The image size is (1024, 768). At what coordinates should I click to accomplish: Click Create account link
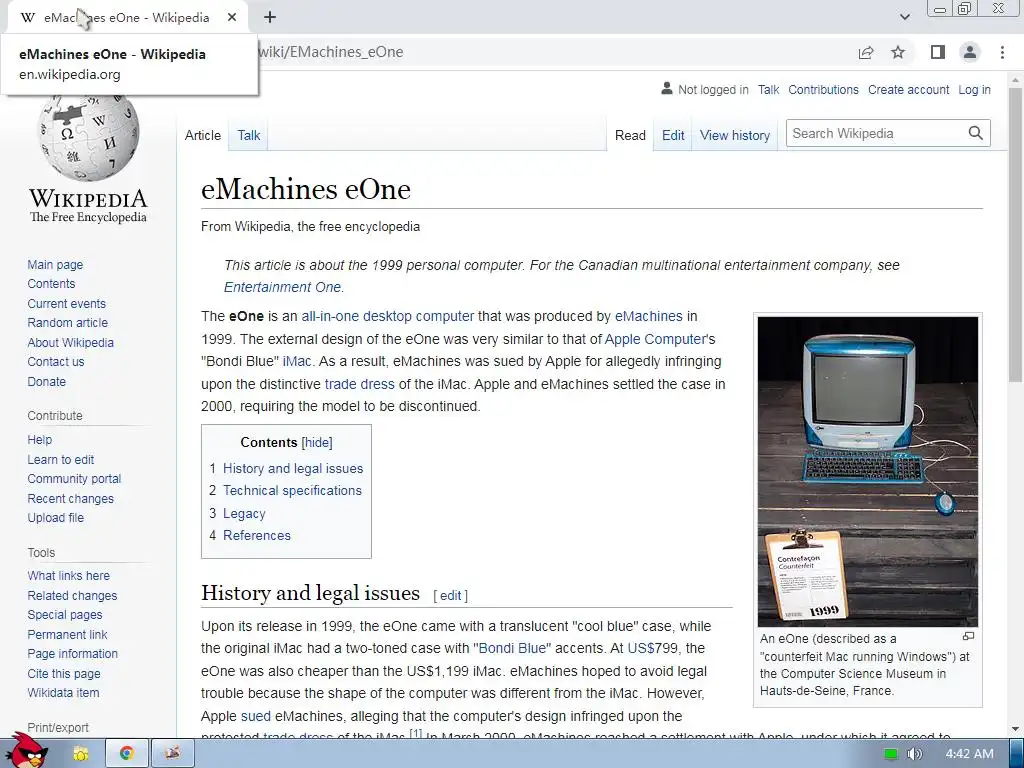click(x=908, y=89)
